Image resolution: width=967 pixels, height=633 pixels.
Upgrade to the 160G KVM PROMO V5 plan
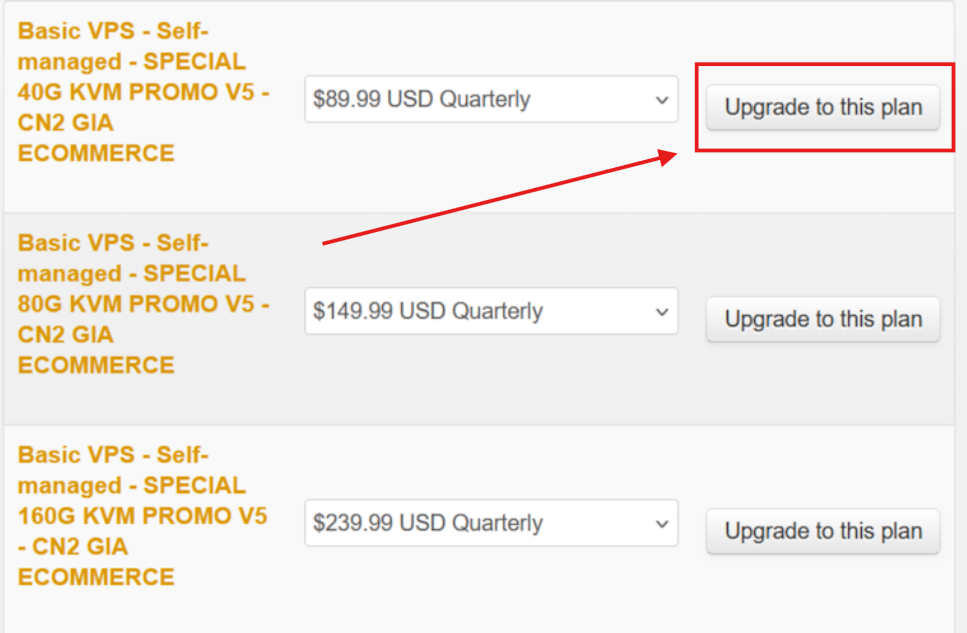(823, 531)
